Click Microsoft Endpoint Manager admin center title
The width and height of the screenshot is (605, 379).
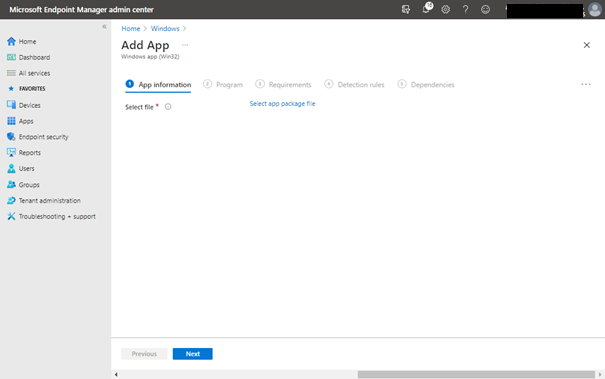point(81,10)
